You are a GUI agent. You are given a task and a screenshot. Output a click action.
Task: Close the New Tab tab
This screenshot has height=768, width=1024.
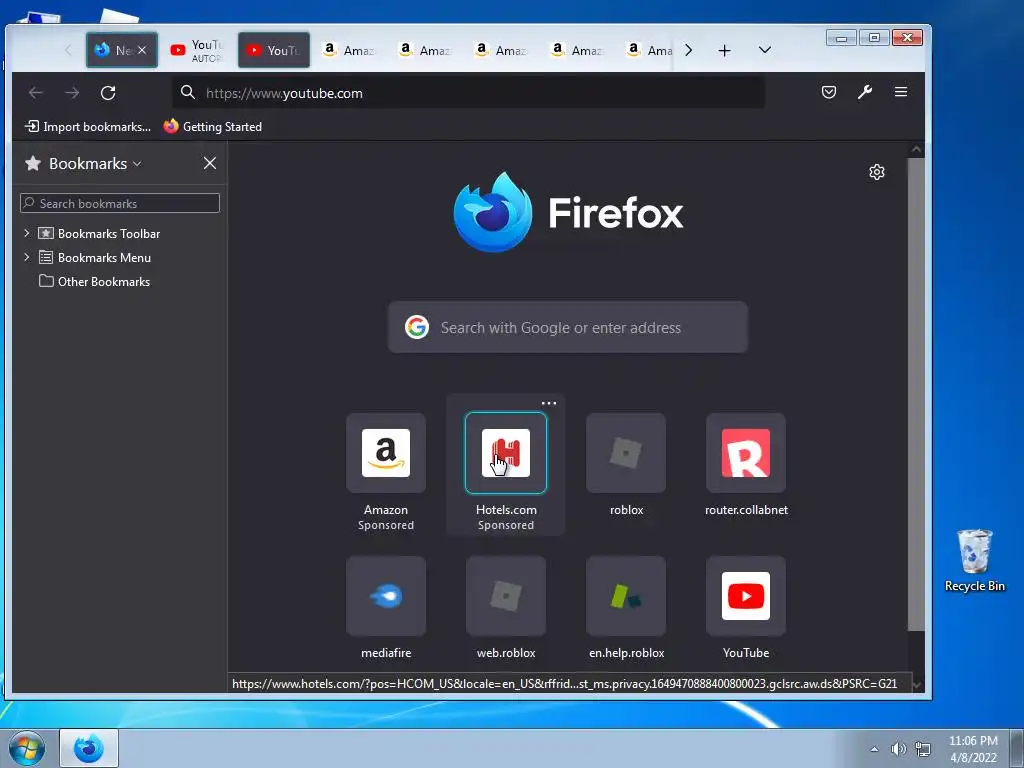(142, 50)
